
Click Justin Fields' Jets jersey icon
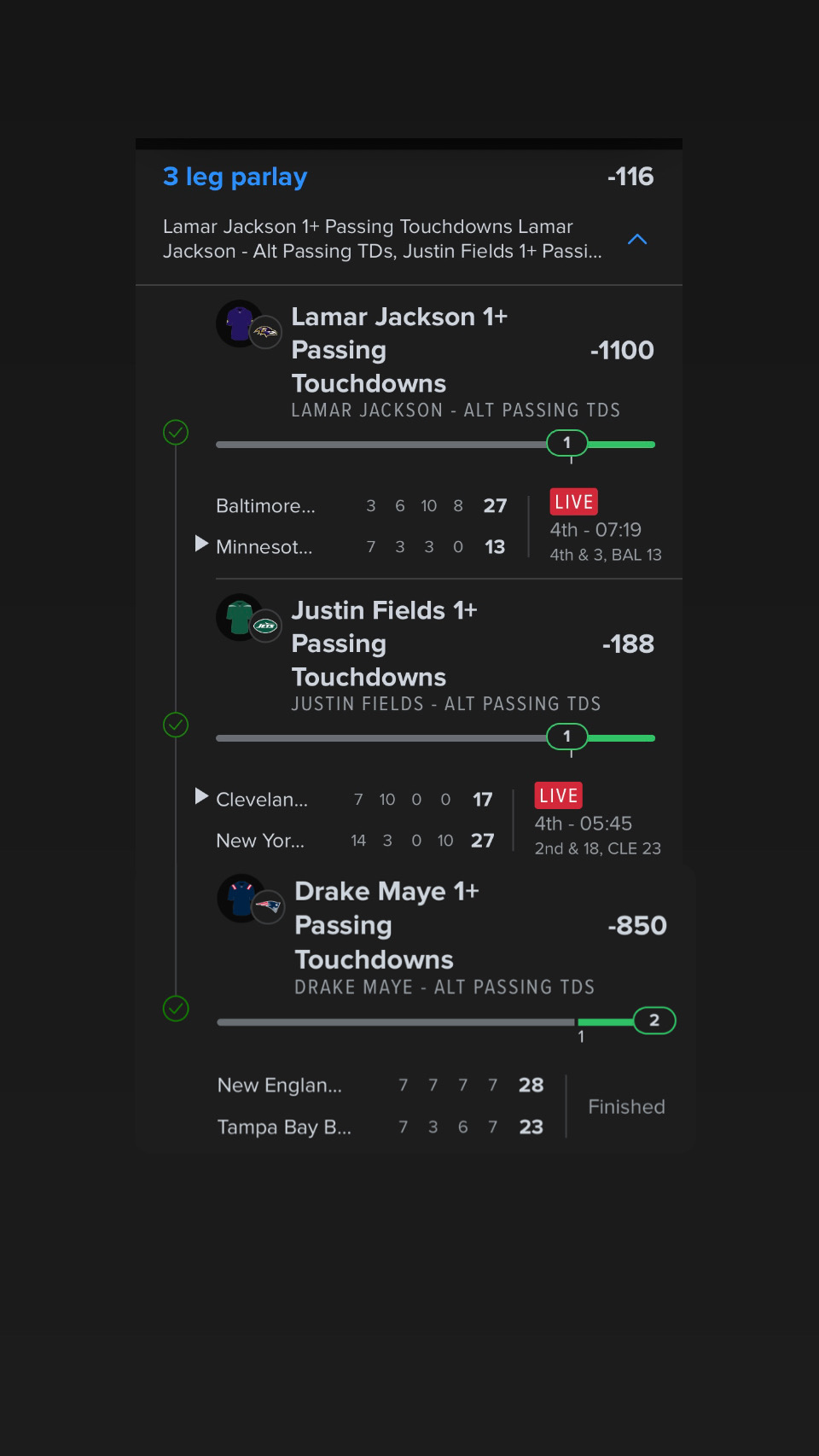click(x=241, y=616)
